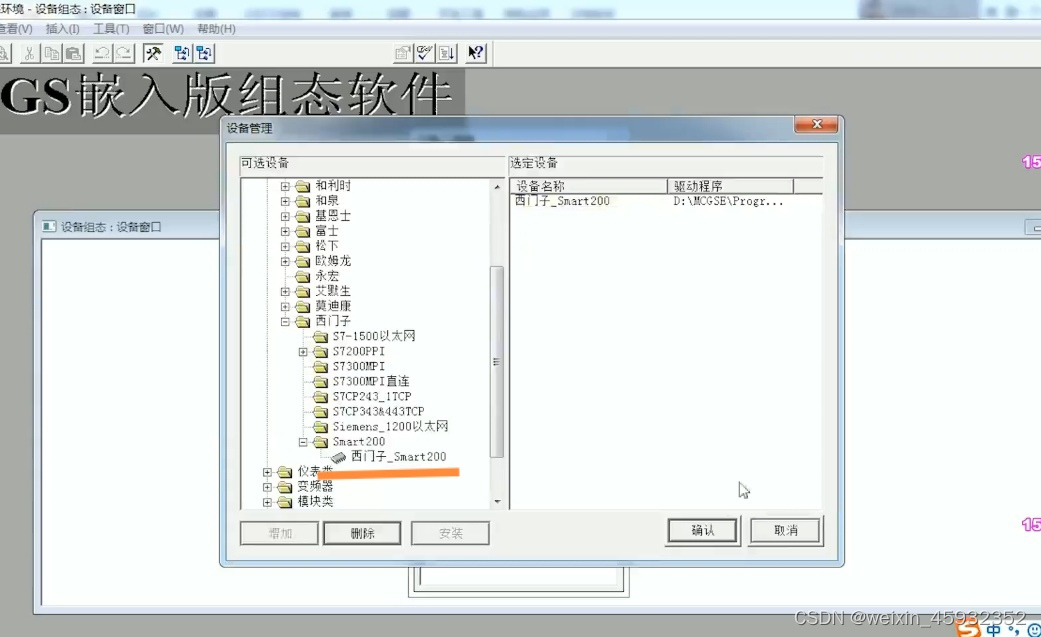Click chip icon of 西门子_Smart200 in tree
The height and width of the screenshot is (637, 1041).
(339, 458)
